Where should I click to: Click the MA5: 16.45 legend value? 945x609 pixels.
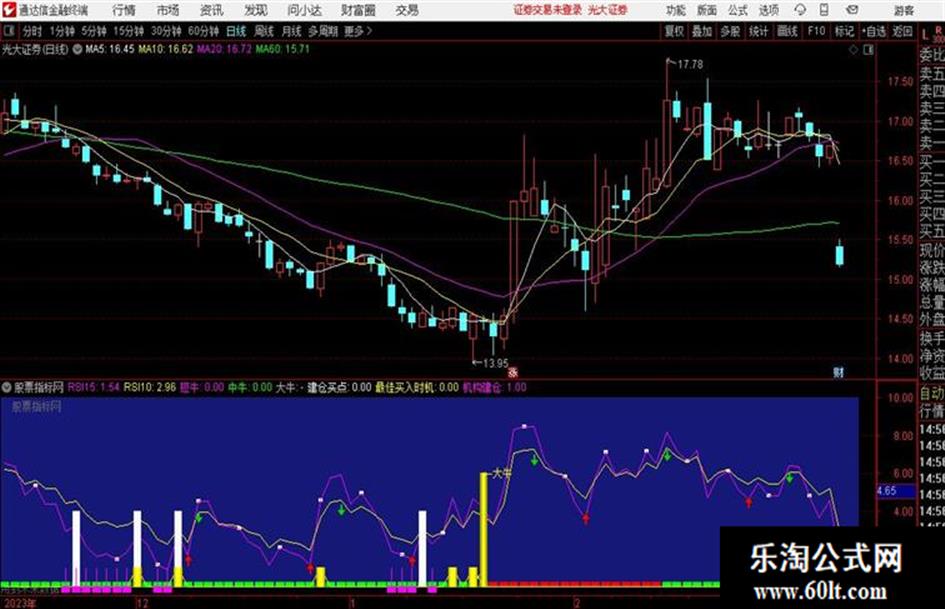tap(110, 49)
